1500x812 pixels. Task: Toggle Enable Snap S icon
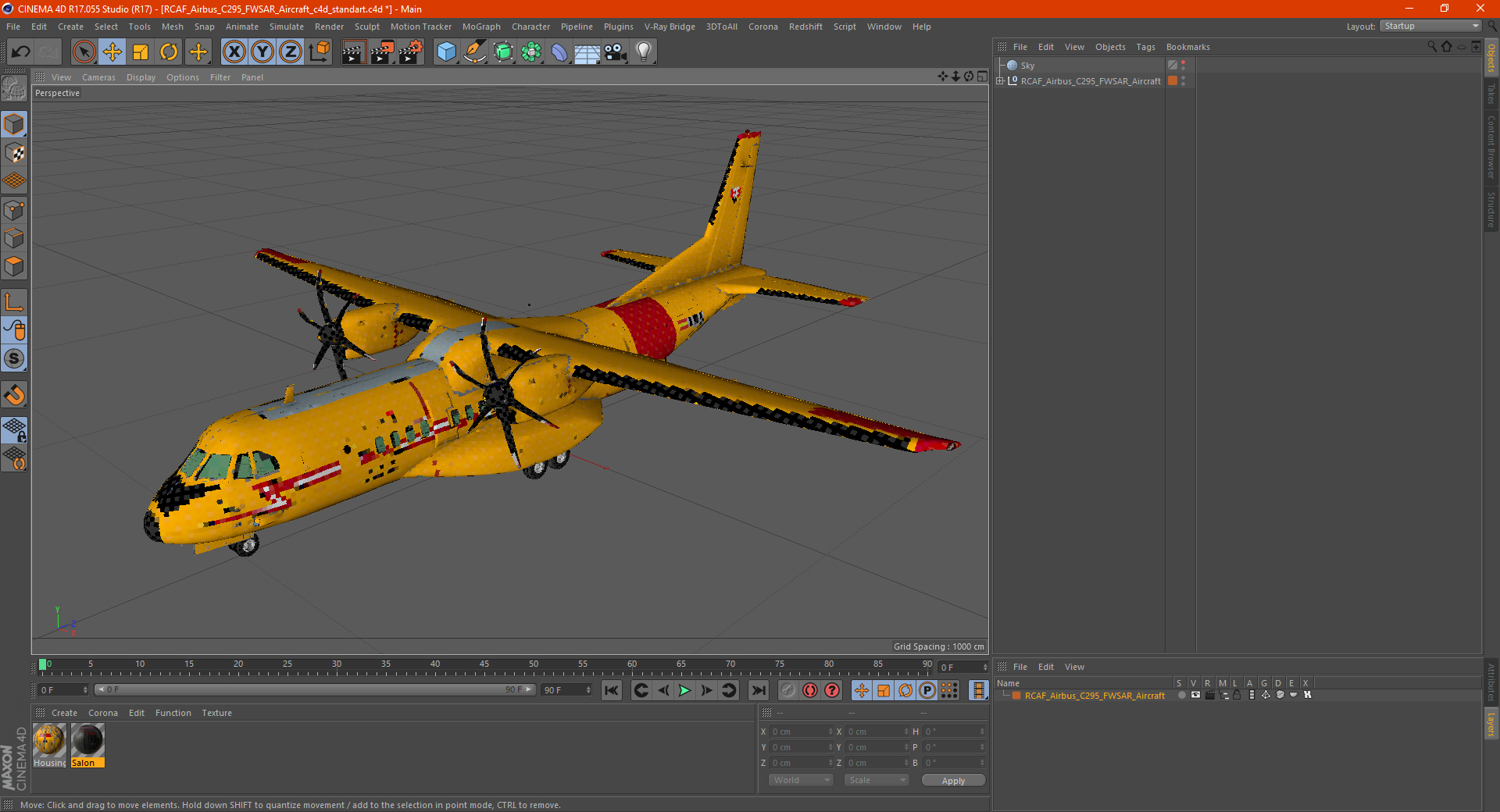tap(14, 358)
